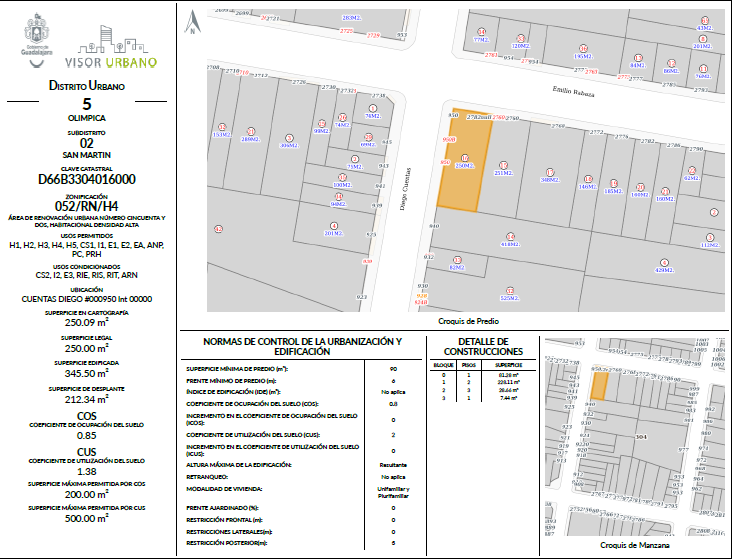This screenshot has width=736, height=560.
Task: Click the Modalidad de Vivienda row label
Action: [x=224, y=489]
